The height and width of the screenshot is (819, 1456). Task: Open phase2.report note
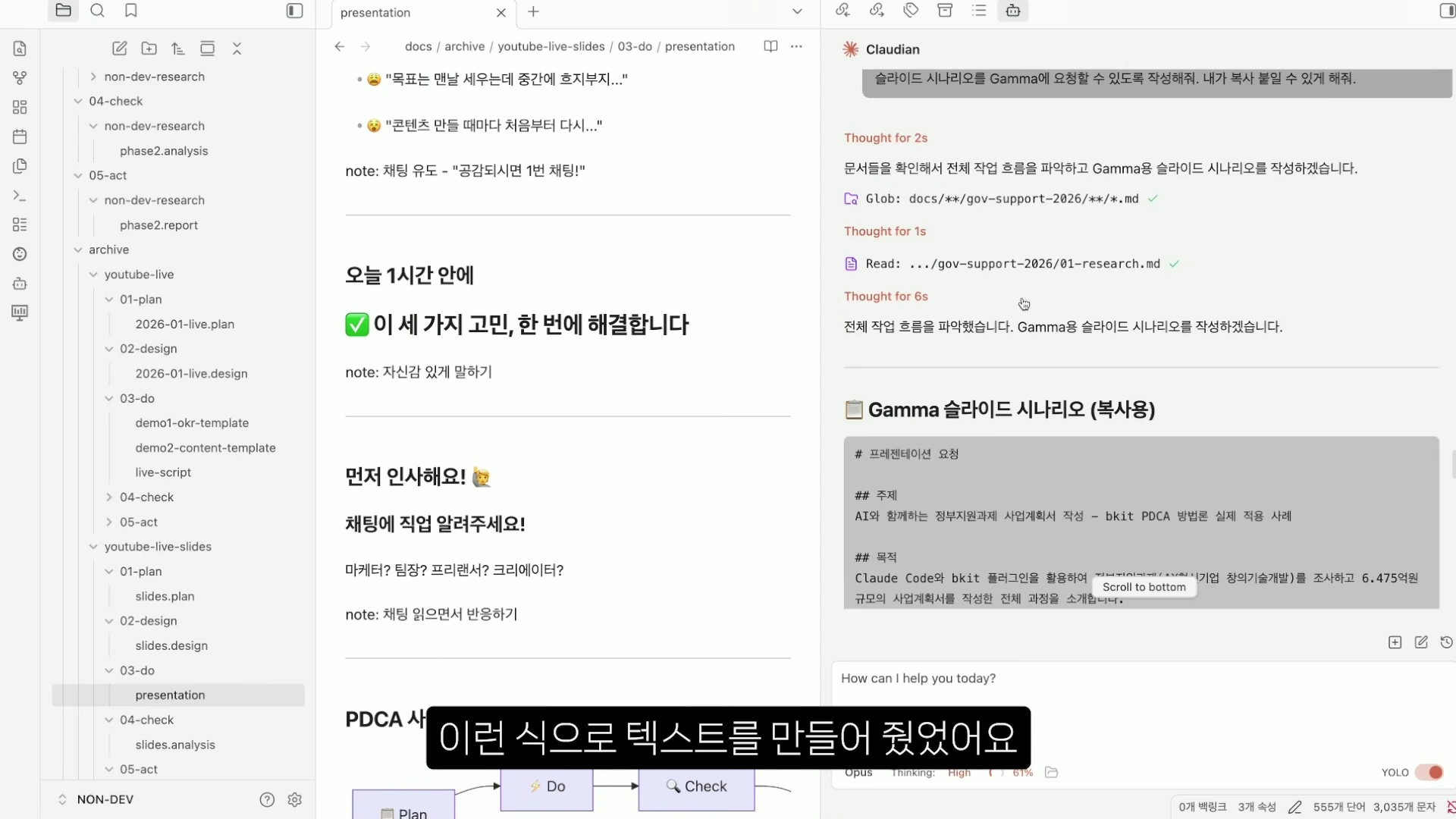click(158, 225)
